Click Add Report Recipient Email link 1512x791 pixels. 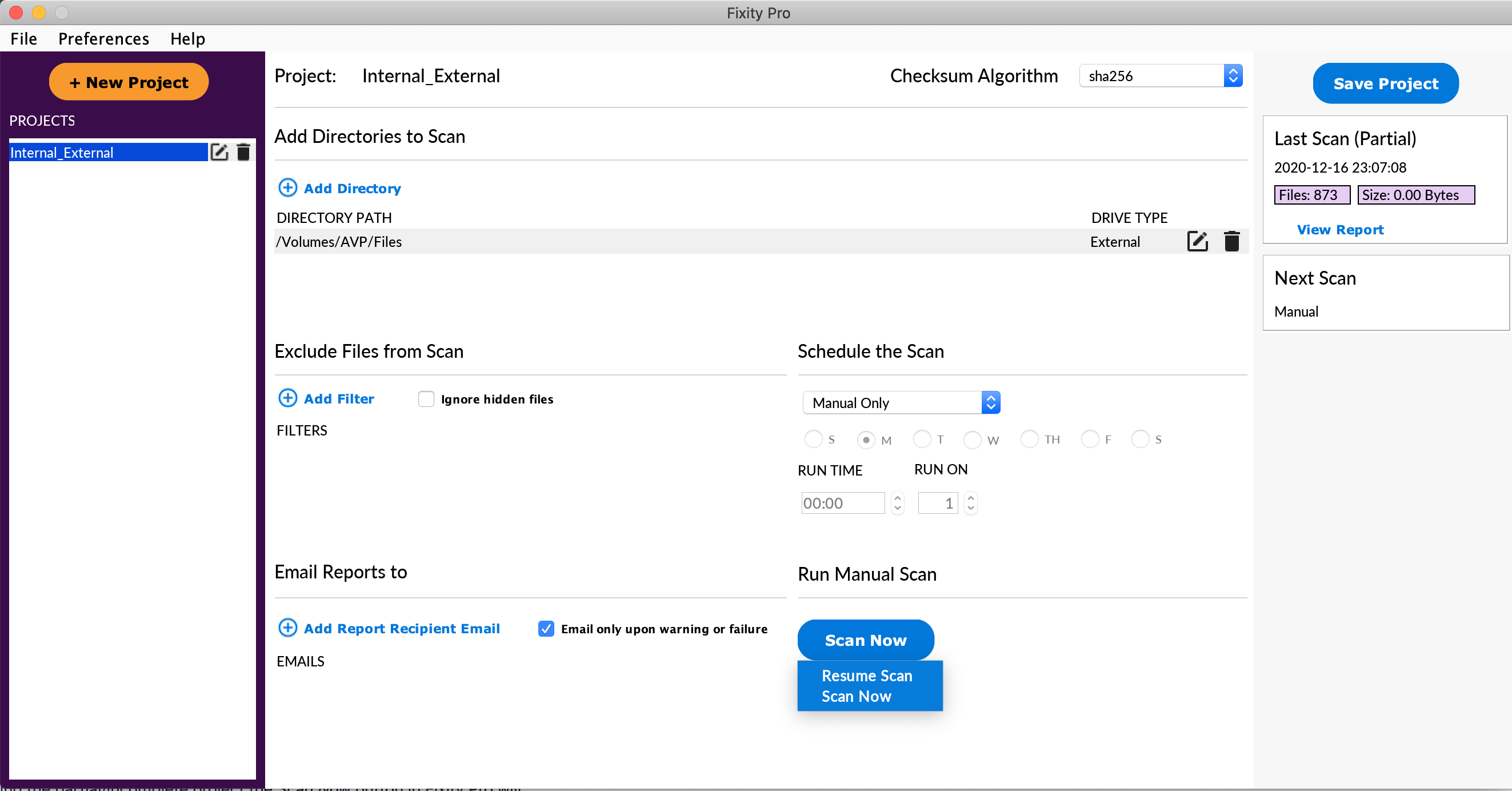pos(402,628)
